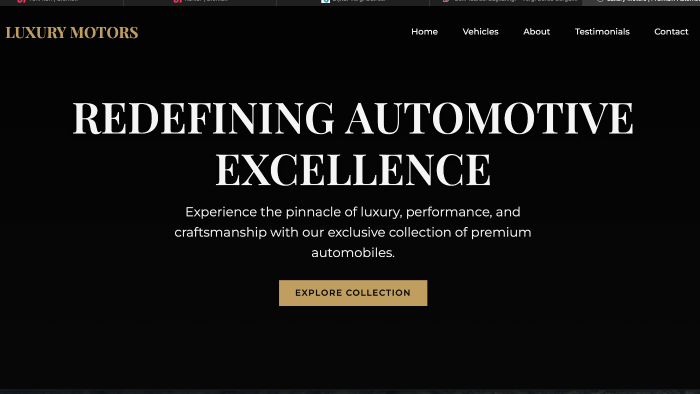The image size is (700, 394).
Task: Click the Explore Collection button
Action: 353,293
